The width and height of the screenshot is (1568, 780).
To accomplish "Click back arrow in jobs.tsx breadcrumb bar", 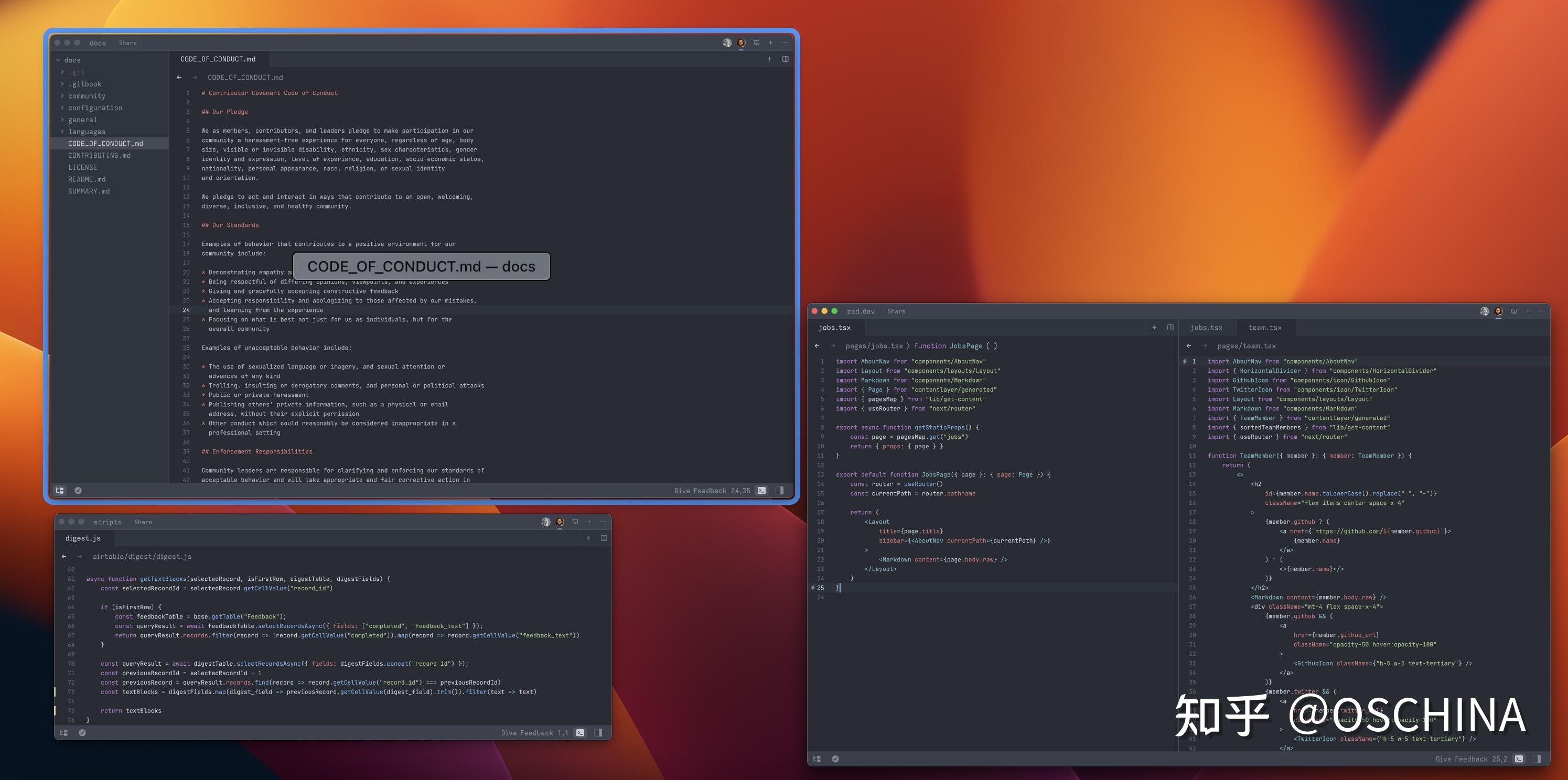I will tap(817, 345).
